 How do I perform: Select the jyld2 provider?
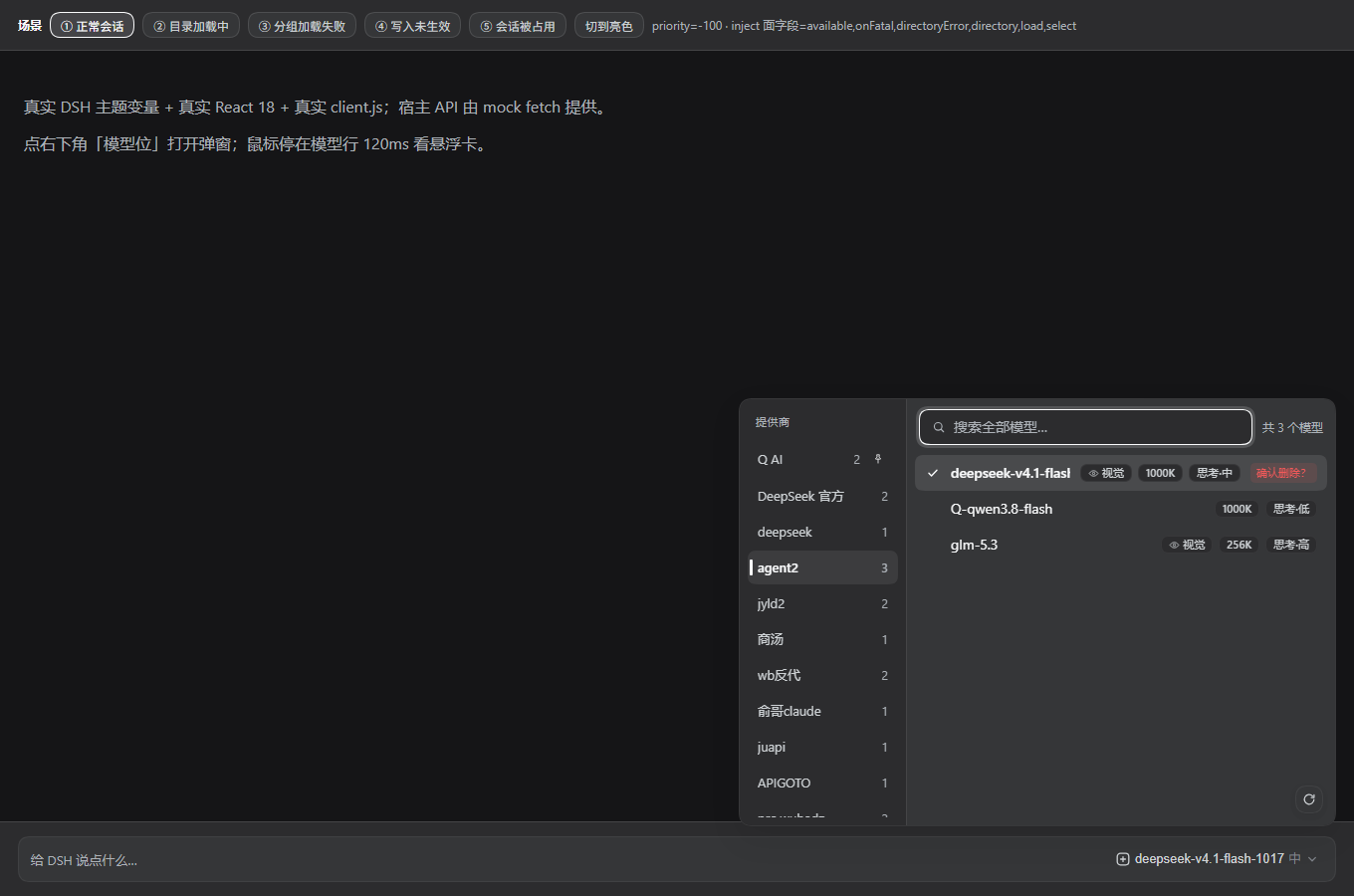(x=822, y=603)
